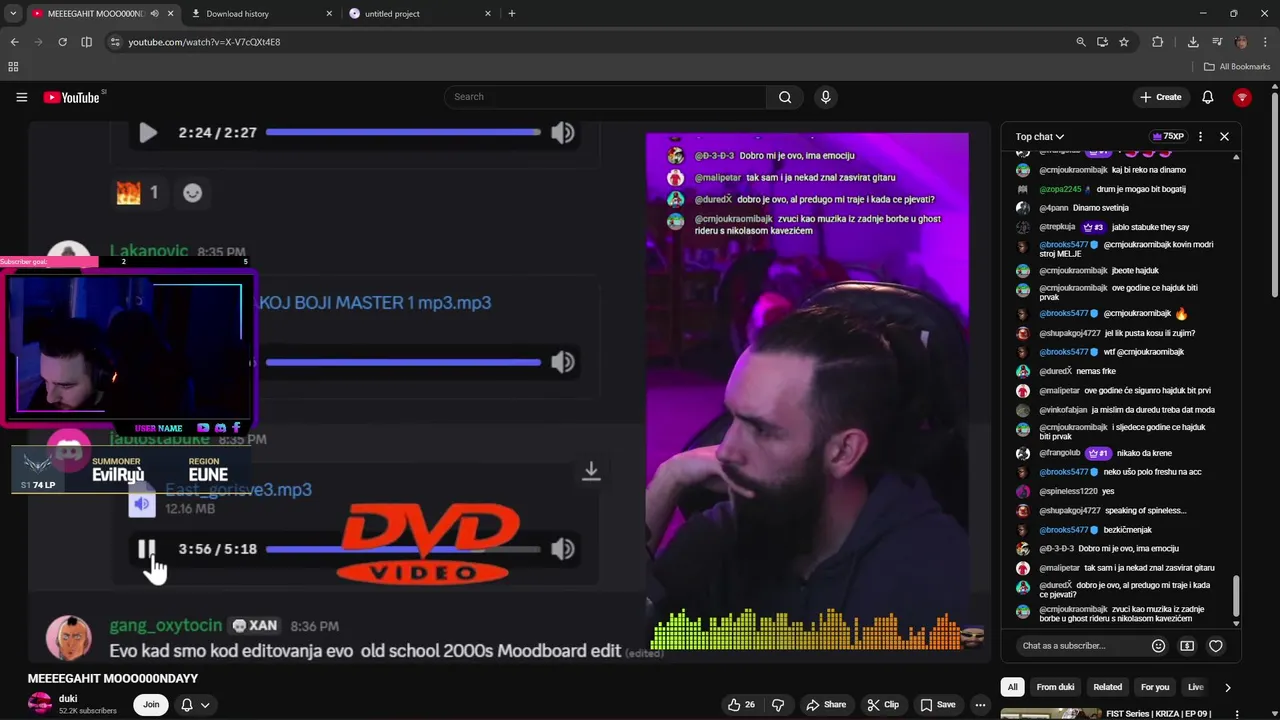Image resolution: width=1280 pixels, height=720 pixels.
Task: Open the notification bell dropdown beside Join
Action: [x=195, y=705]
